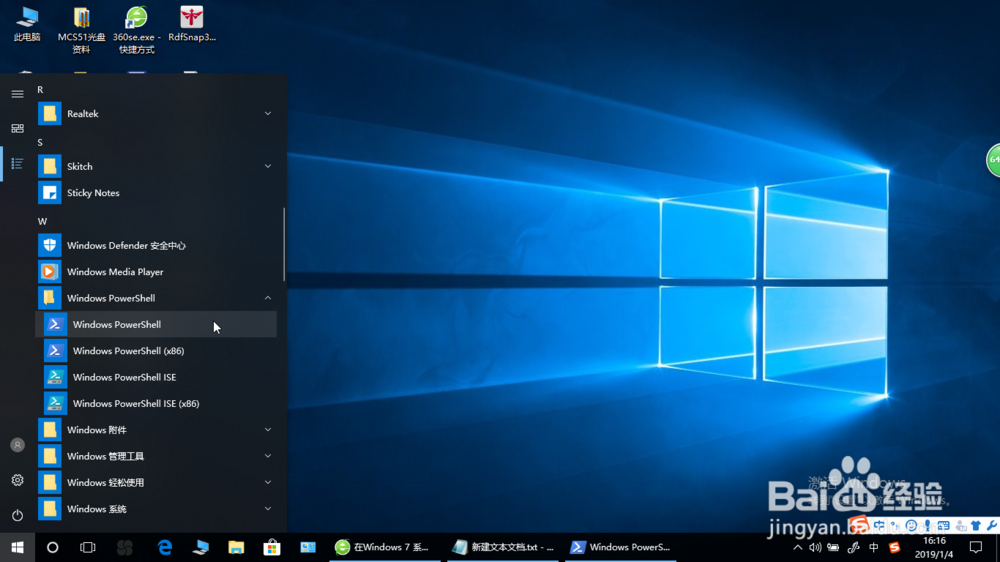
Task: Click the Power icon in Start sidebar
Action: click(x=17, y=515)
